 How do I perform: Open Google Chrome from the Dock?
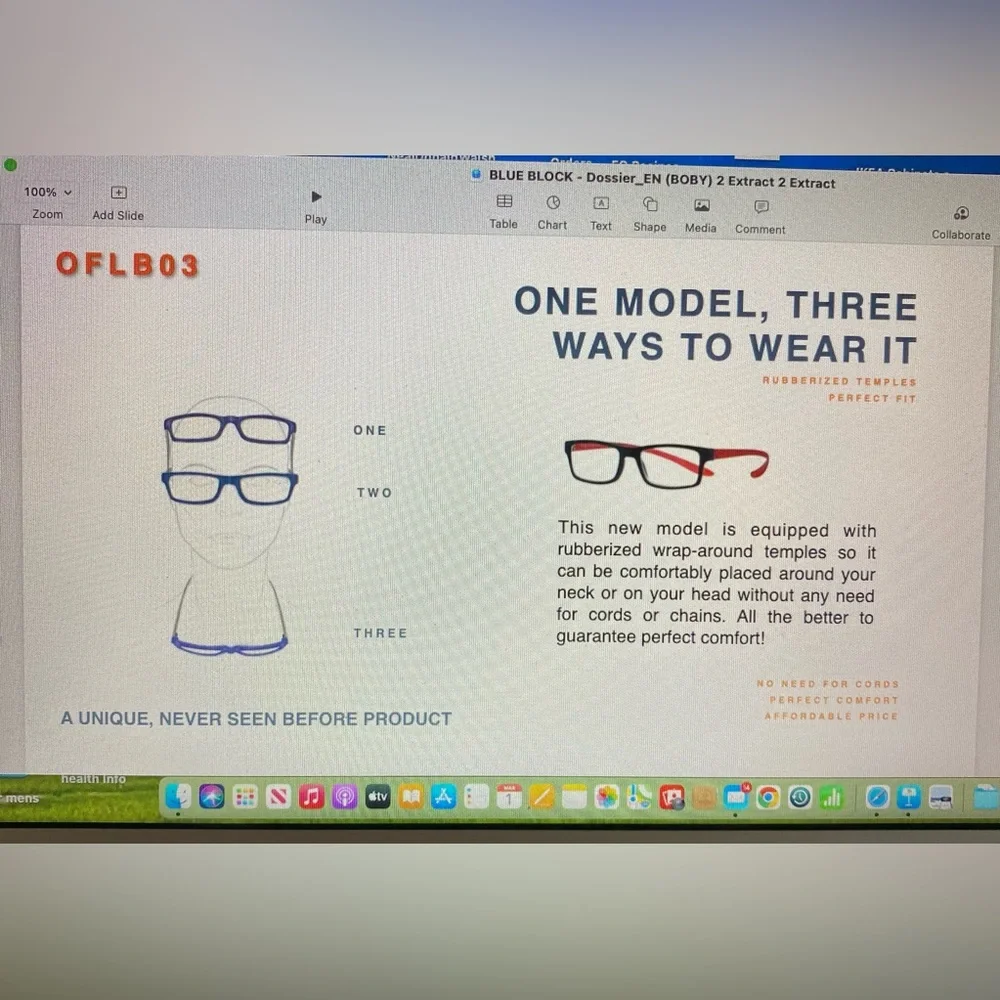[768, 797]
